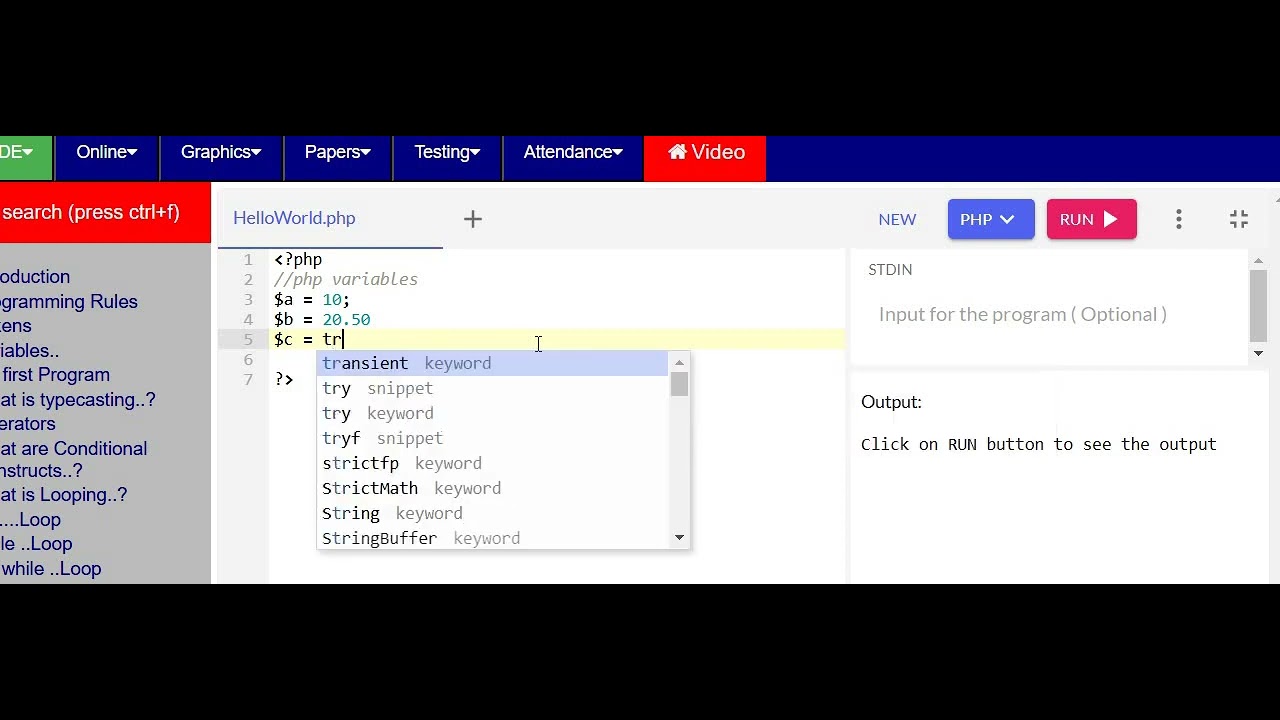Click line number 6 in gutter

[x=248, y=359]
